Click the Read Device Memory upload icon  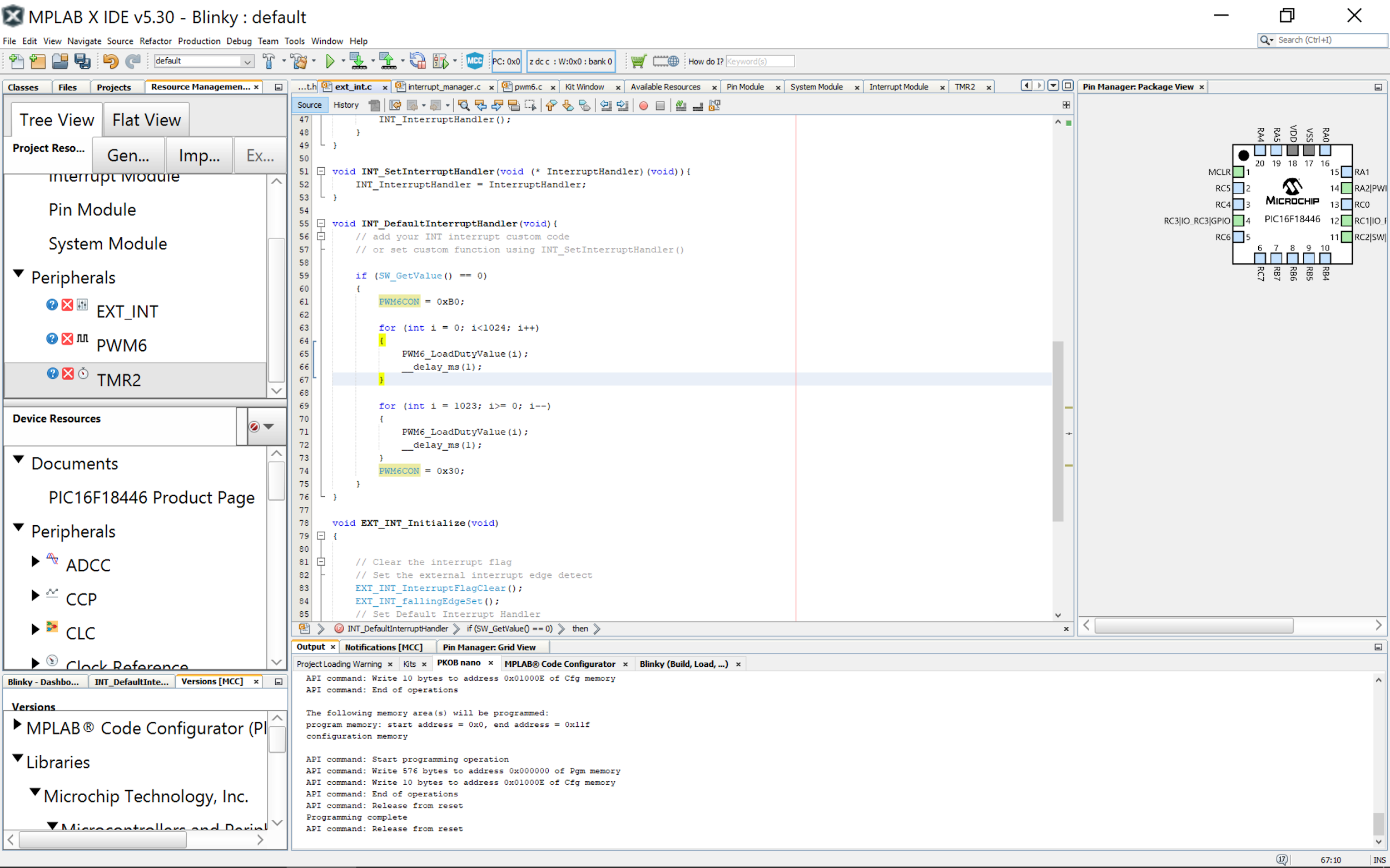click(x=388, y=61)
